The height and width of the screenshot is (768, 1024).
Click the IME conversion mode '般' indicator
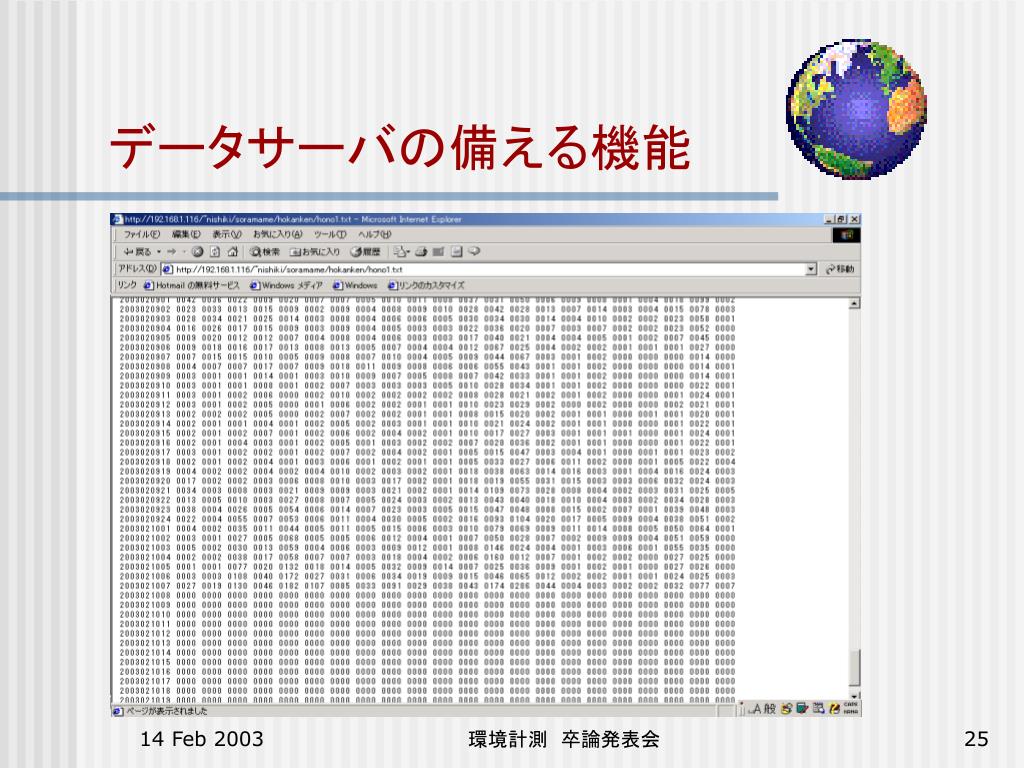769,709
